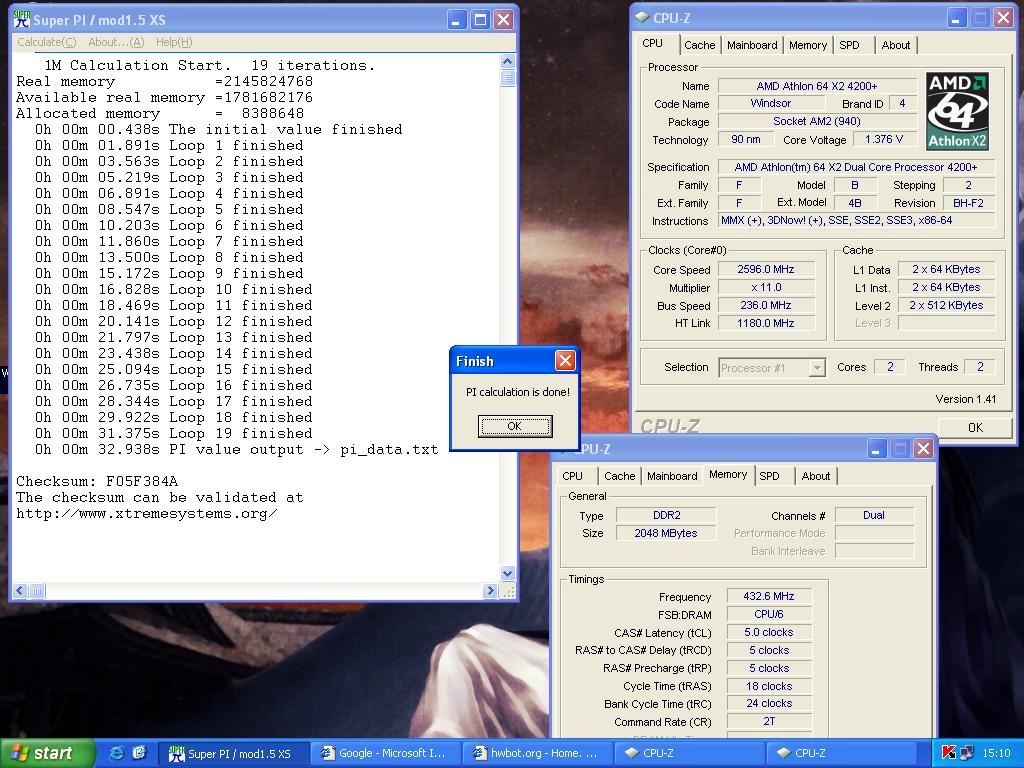Click the Code Name value Windsor
Screen dimensions: 1024x768
771,103
